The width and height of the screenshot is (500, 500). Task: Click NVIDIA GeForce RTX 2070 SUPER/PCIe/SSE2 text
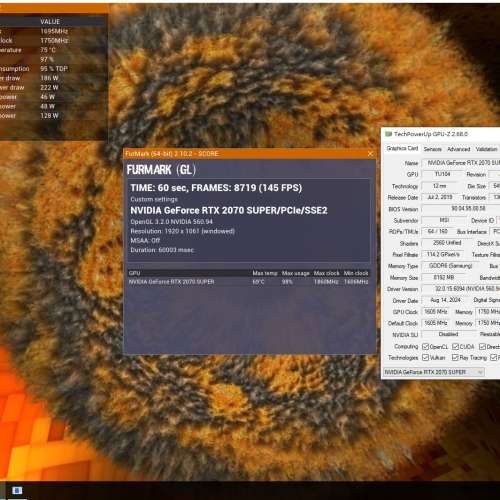(x=229, y=210)
